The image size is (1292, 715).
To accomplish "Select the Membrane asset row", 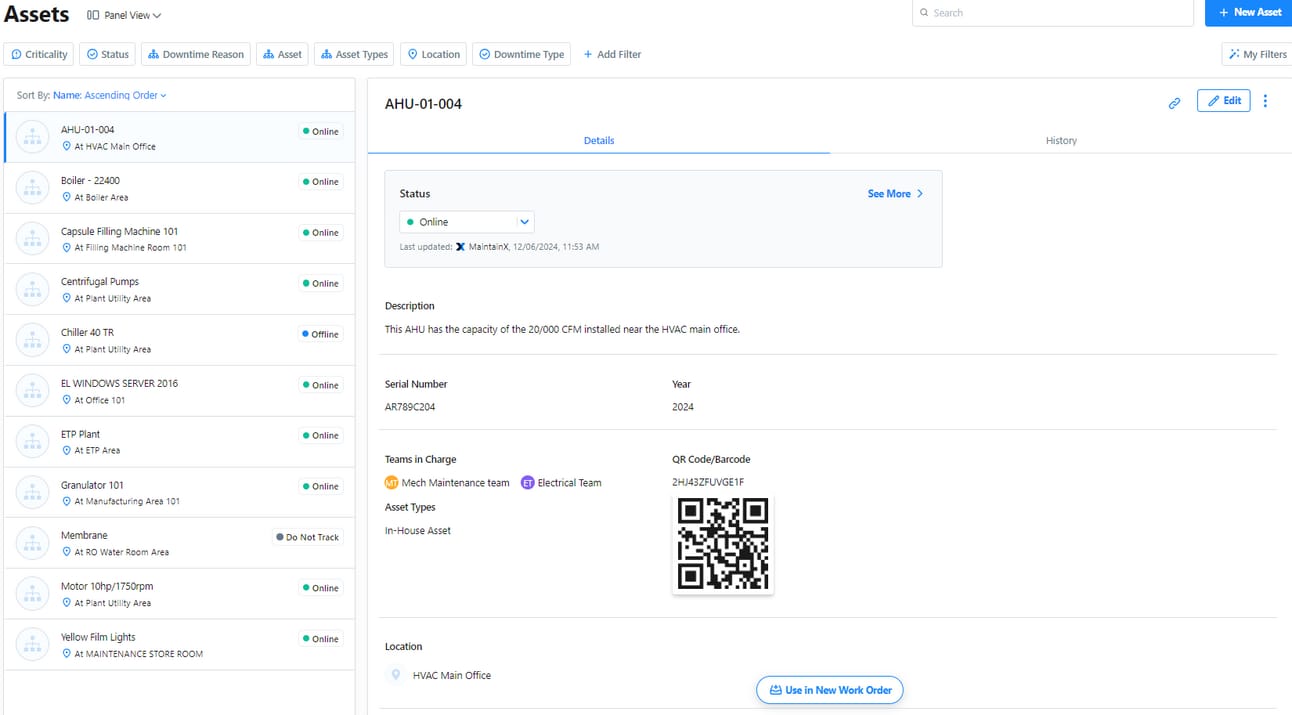I will [179, 544].
